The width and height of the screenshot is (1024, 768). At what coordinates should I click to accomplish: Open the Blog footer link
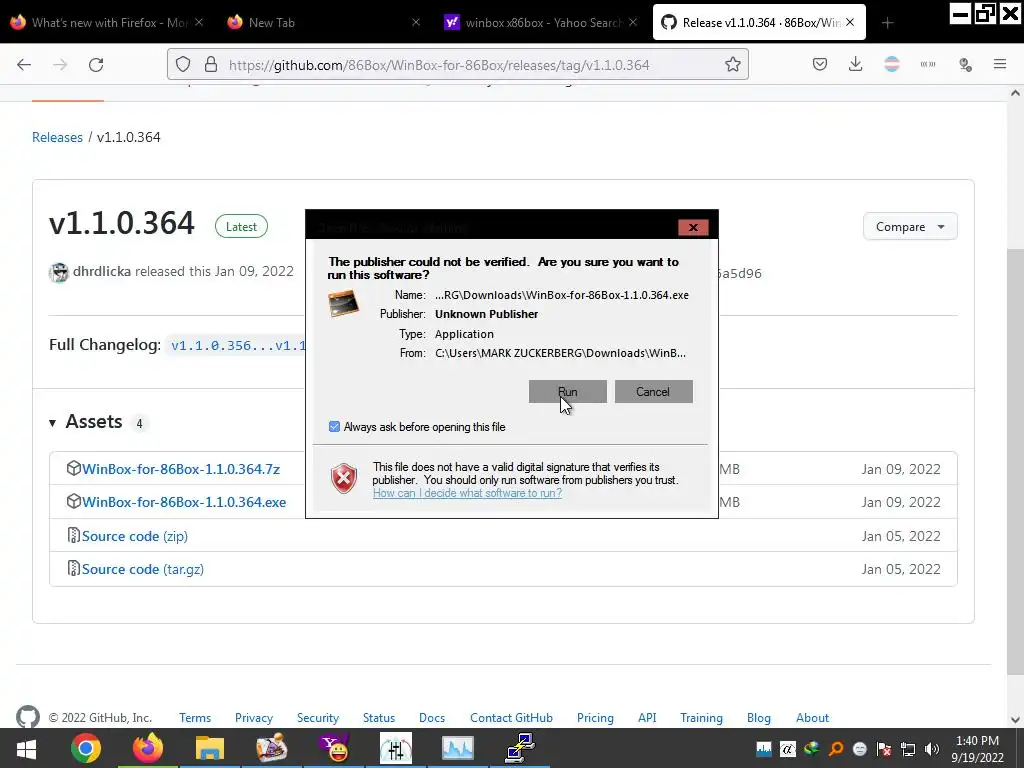pyautogui.click(x=759, y=718)
